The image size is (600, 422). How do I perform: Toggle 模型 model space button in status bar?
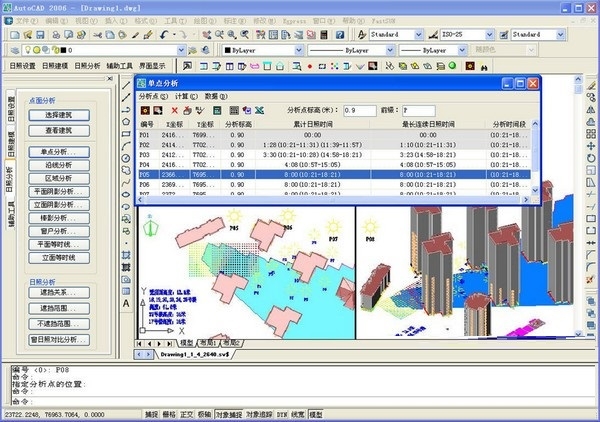(x=316, y=414)
